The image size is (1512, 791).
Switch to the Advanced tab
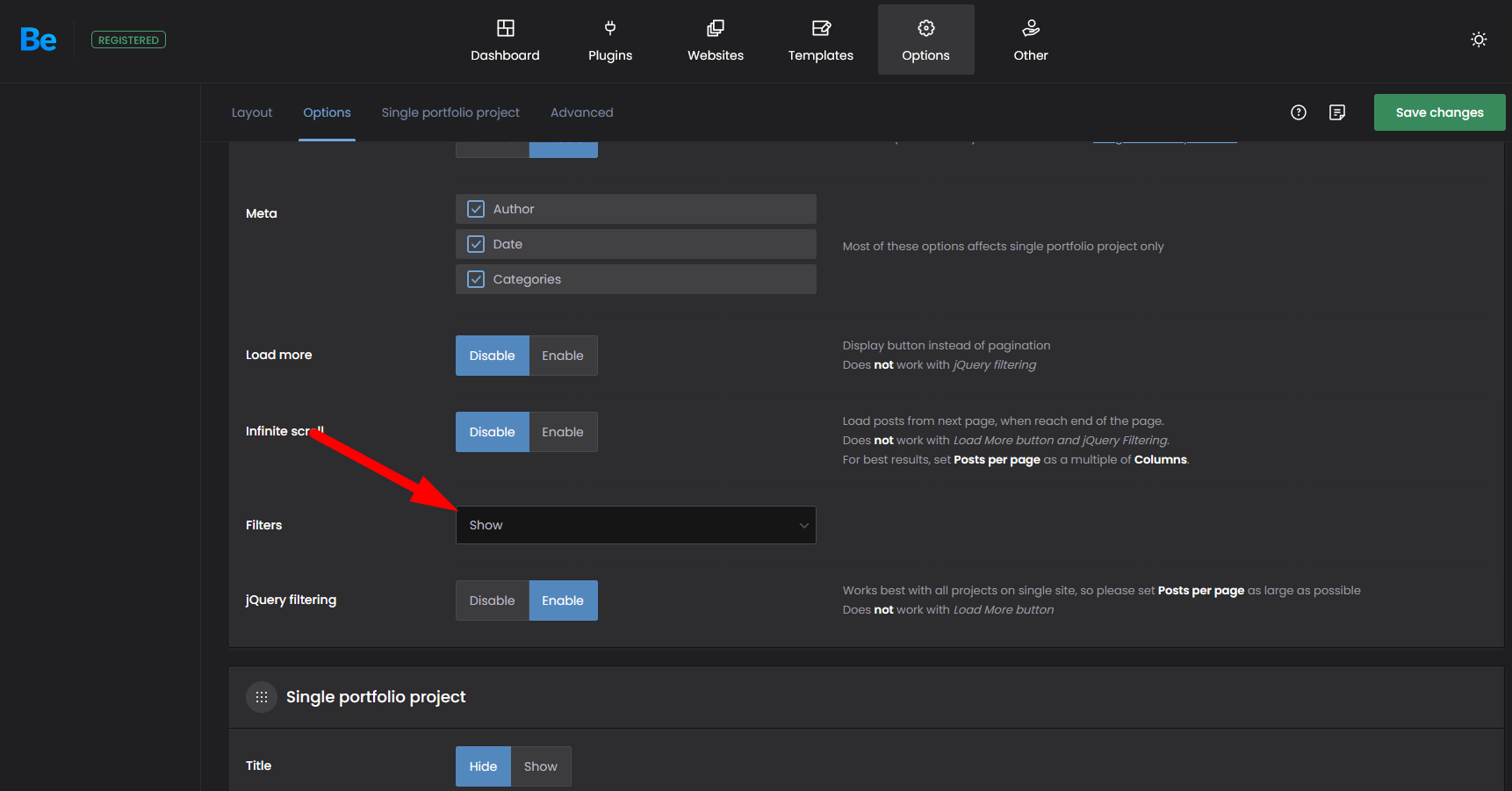[x=582, y=112]
